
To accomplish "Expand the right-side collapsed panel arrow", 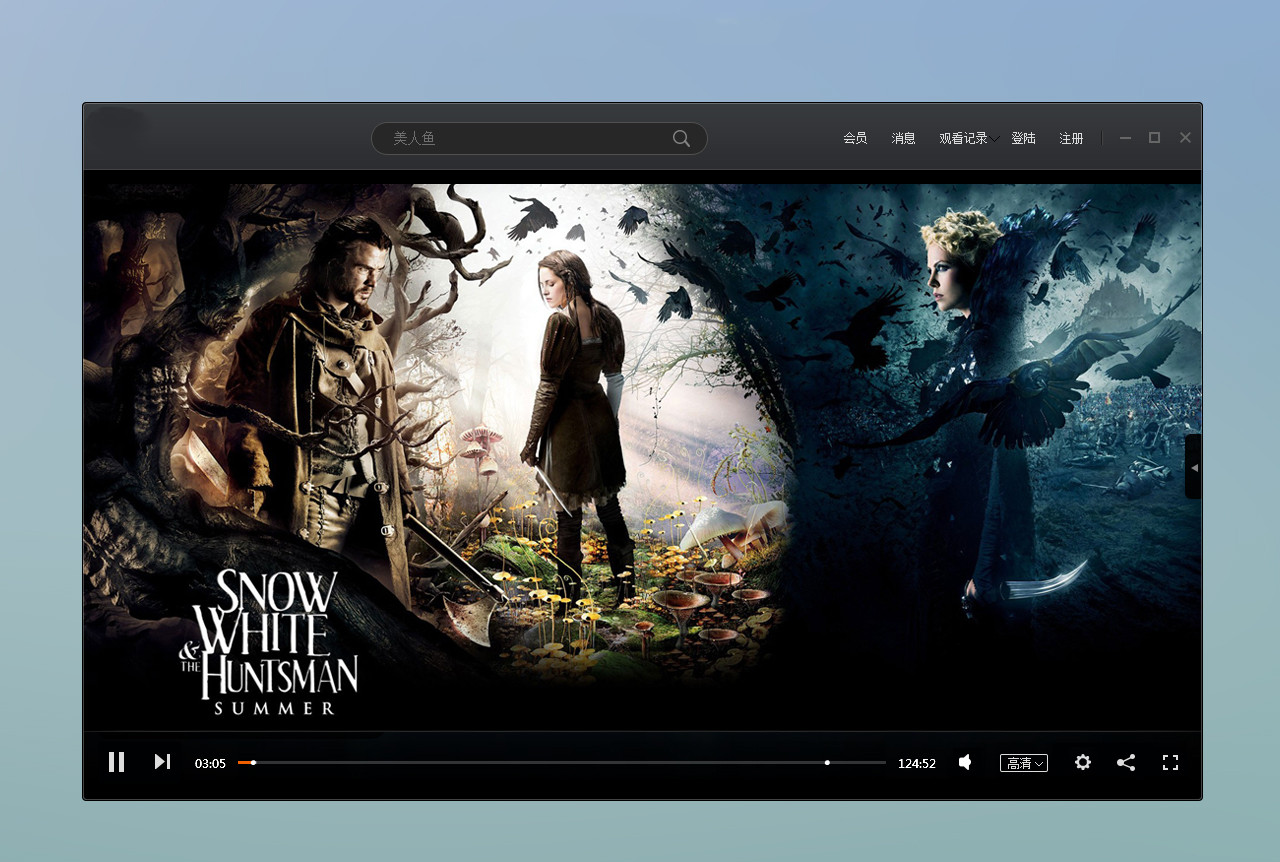I will point(1193,467).
